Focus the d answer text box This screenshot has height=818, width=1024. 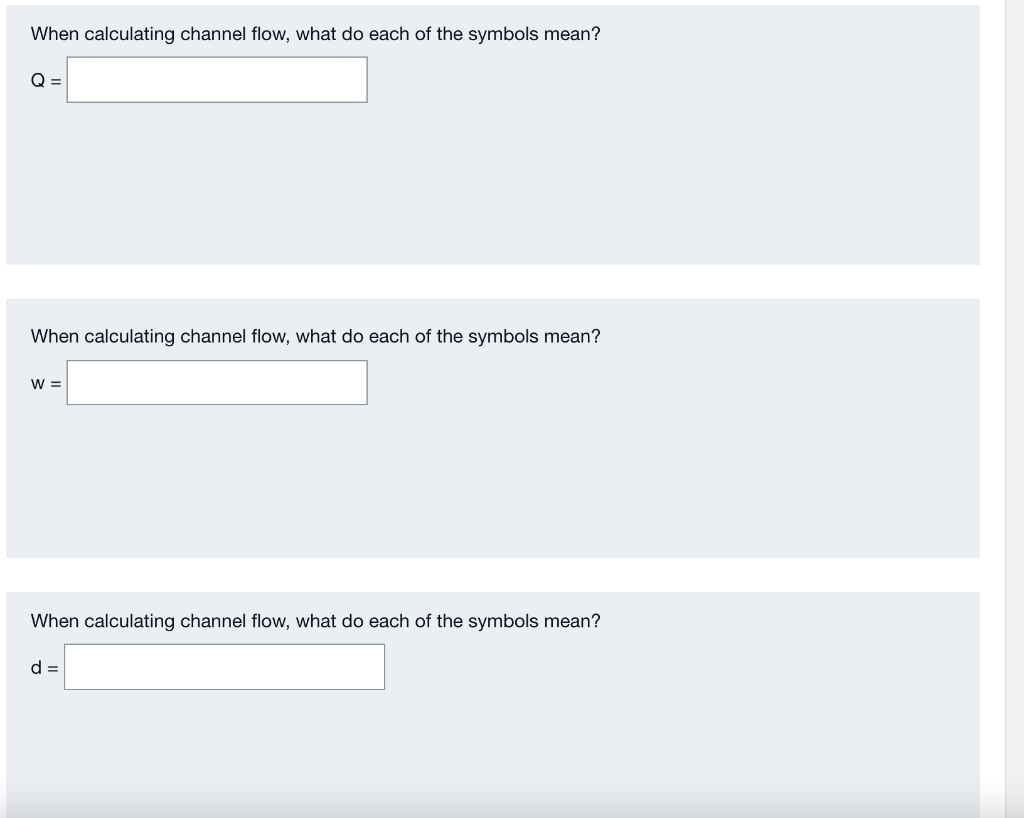pos(225,667)
